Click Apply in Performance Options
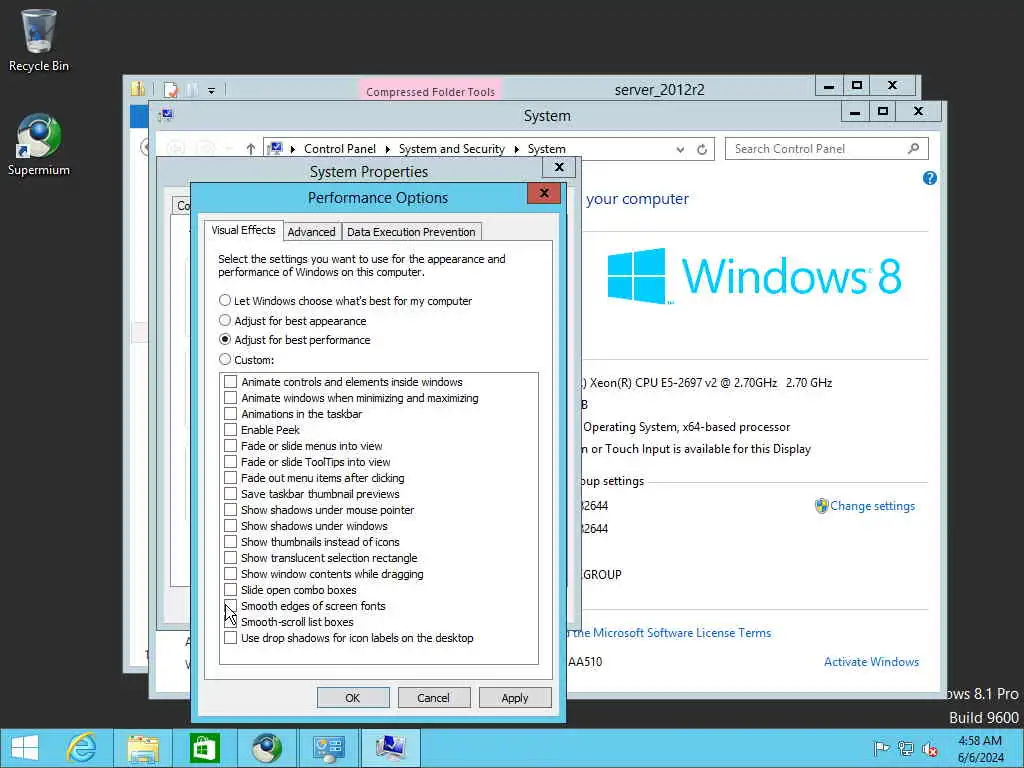This screenshot has height=768, width=1024. click(515, 697)
